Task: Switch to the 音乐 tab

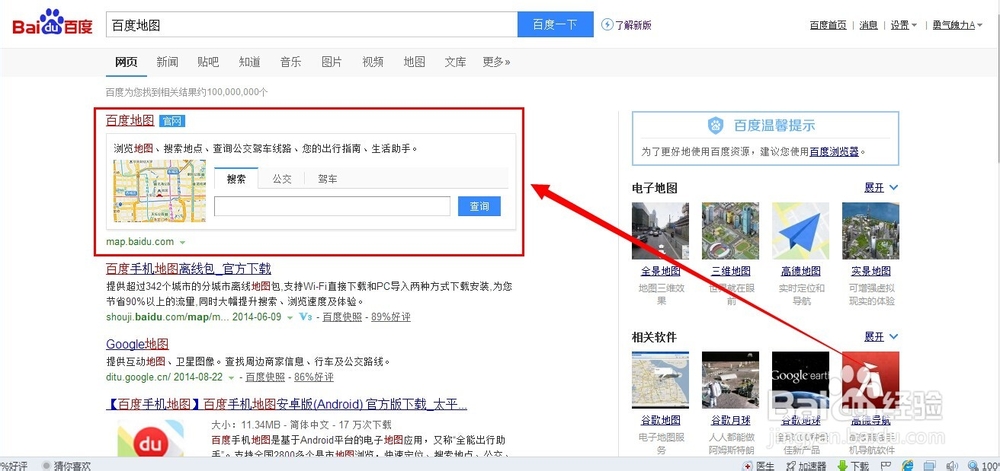Action: click(x=290, y=62)
